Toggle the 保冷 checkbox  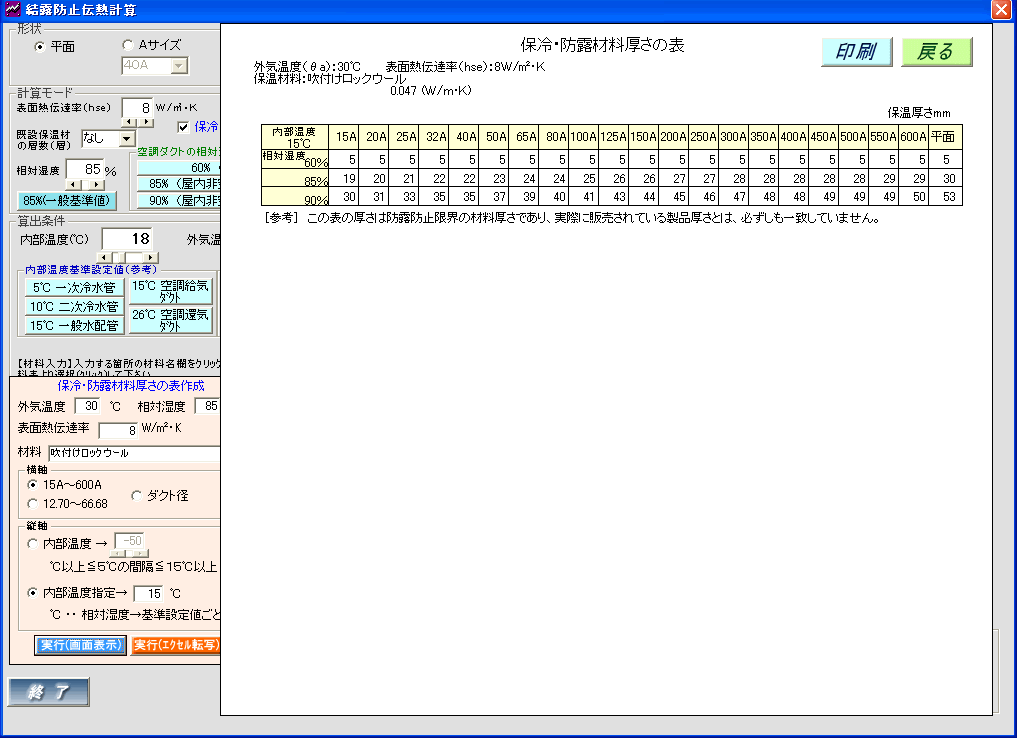(183, 127)
